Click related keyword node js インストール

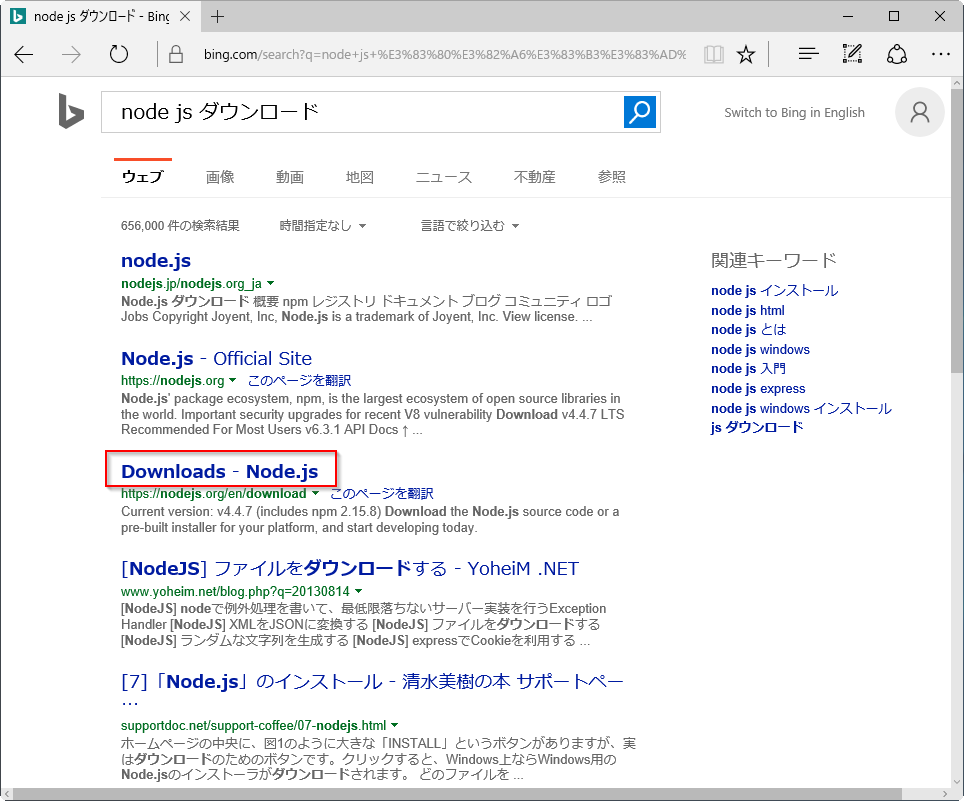(x=775, y=290)
